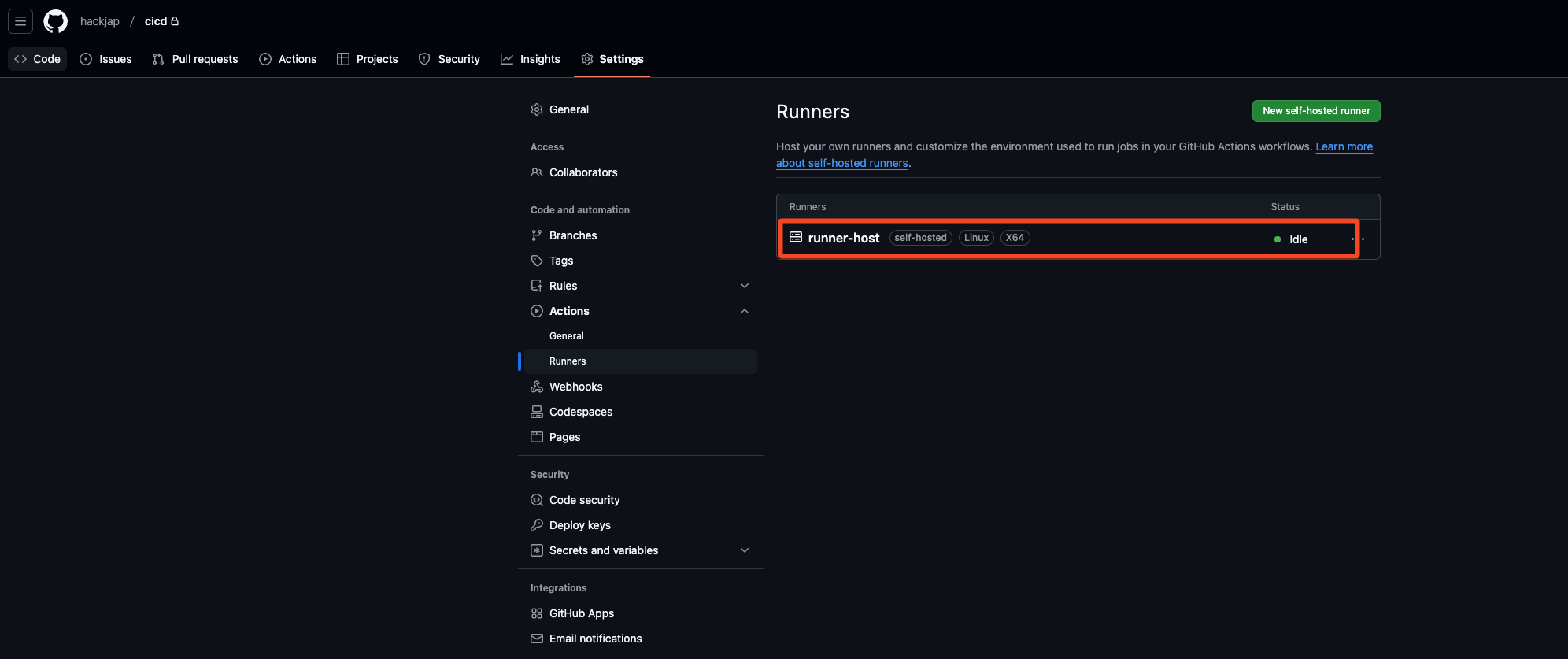This screenshot has height=659, width=1568.
Task: Open Webhooks settings
Action: pyautogui.click(x=576, y=387)
